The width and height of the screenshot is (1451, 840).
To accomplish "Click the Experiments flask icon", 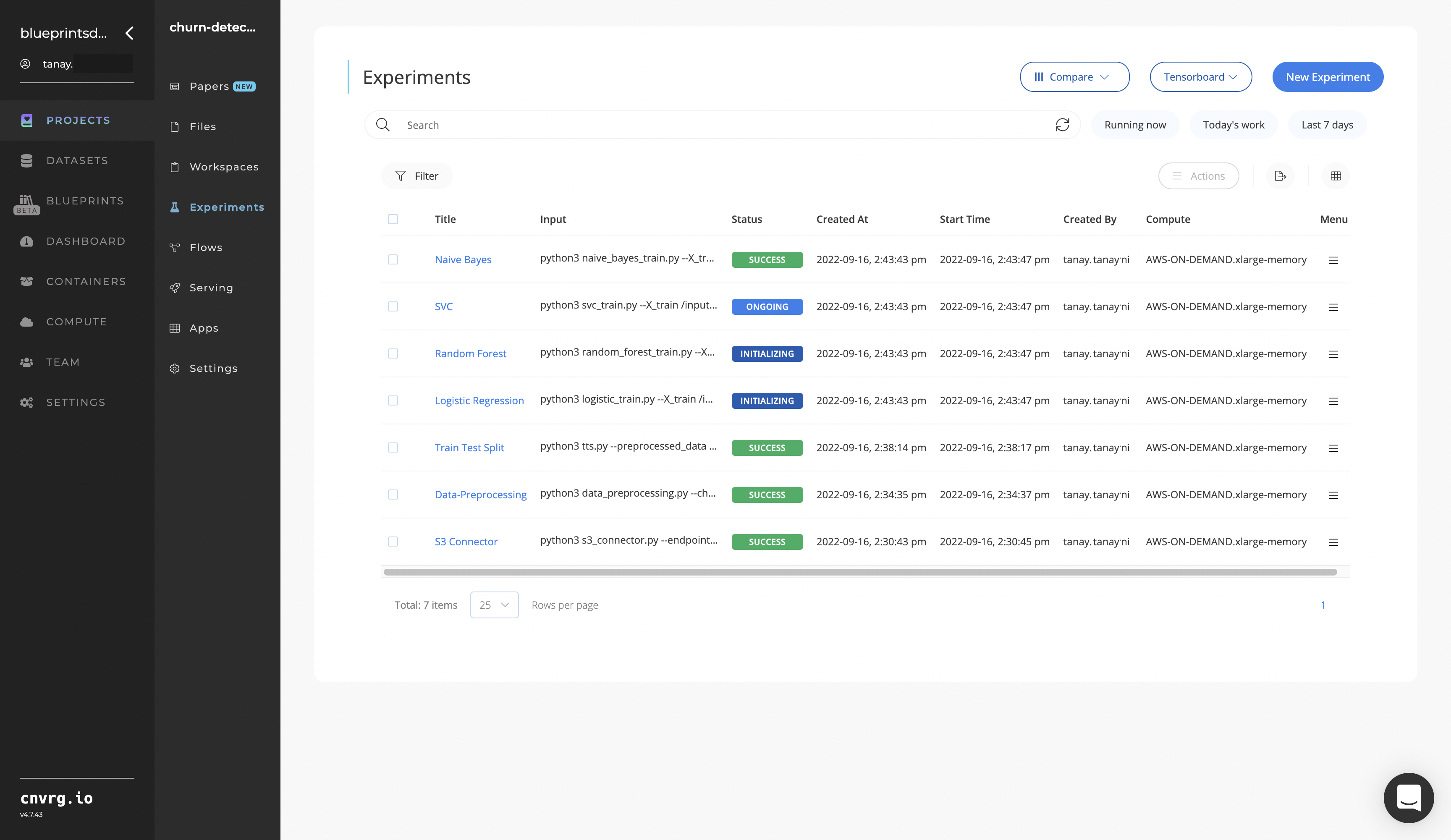I will pos(175,207).
